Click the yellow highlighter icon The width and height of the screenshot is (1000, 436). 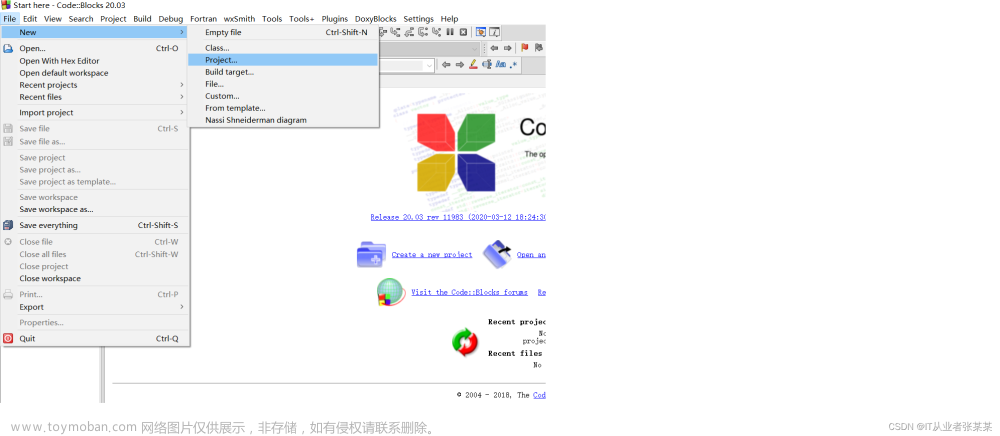coord(473,64)
